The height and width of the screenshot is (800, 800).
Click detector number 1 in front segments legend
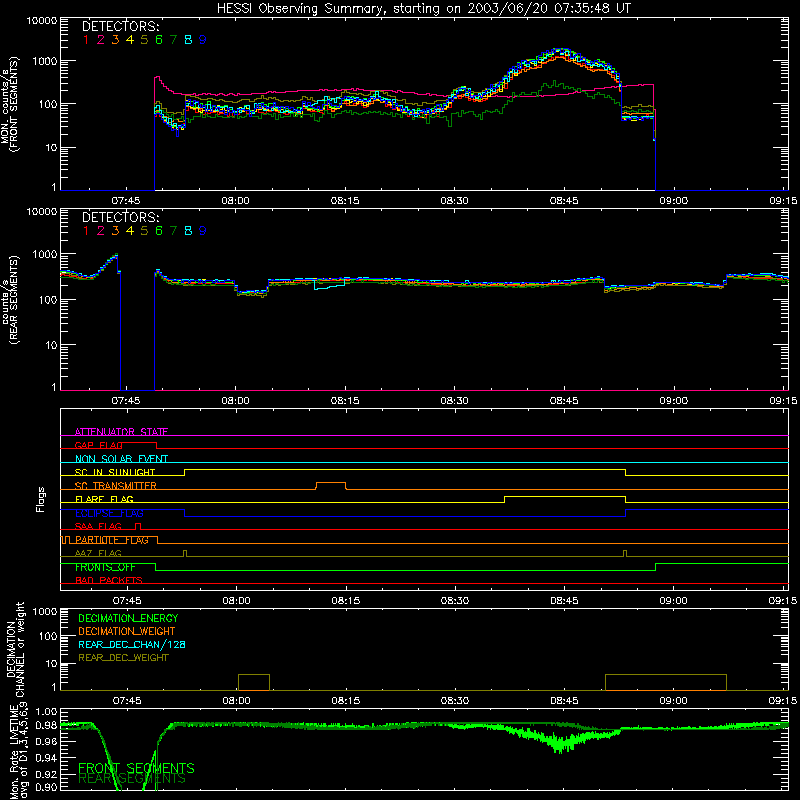(86, 40)
